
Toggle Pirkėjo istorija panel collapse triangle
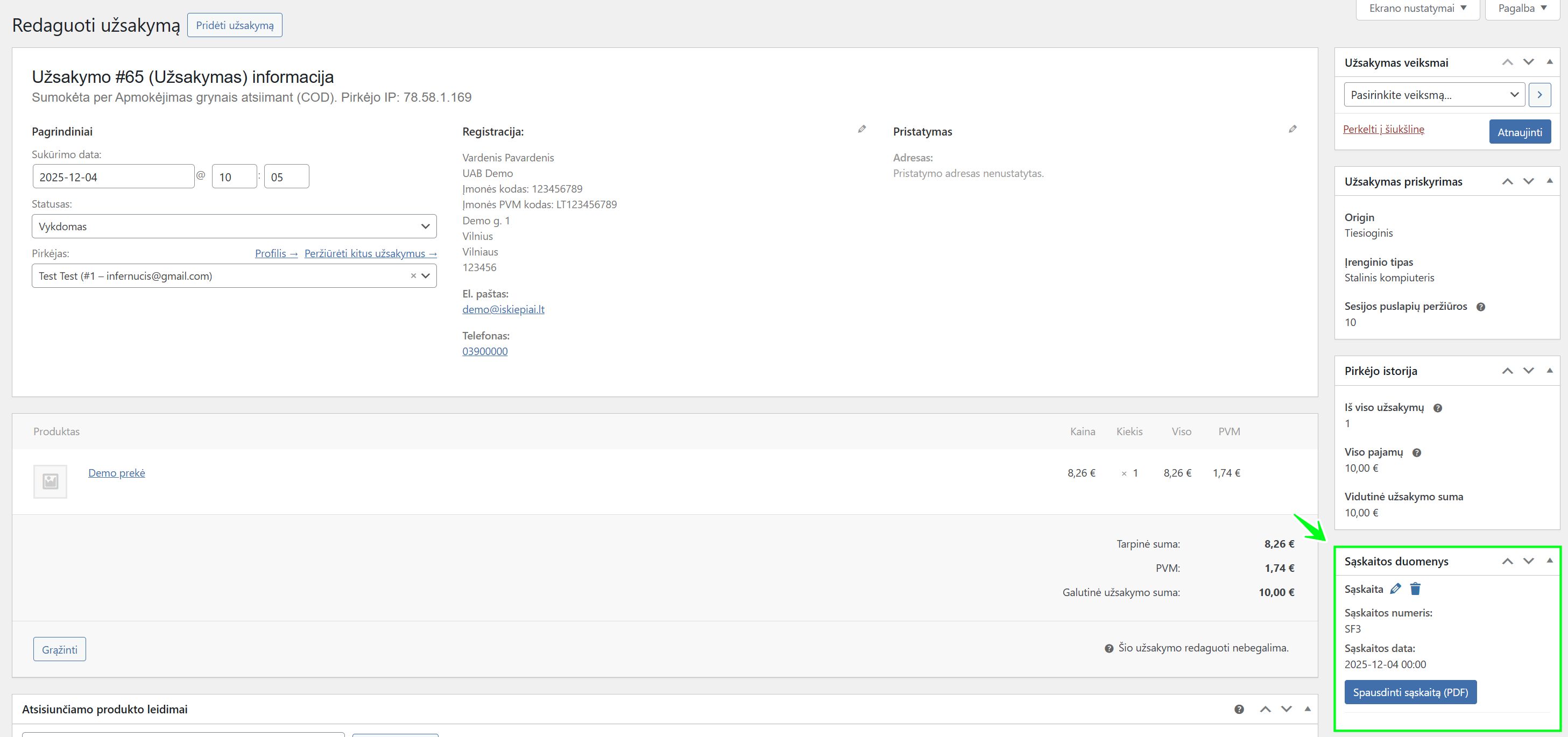1549,371
